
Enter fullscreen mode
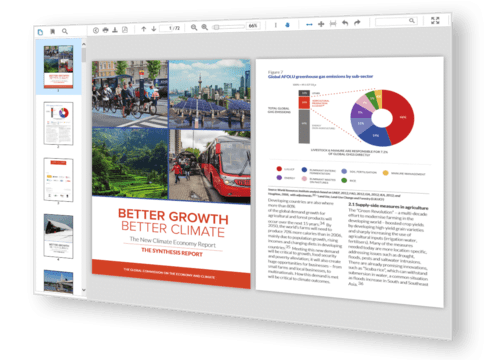(435, 20)
